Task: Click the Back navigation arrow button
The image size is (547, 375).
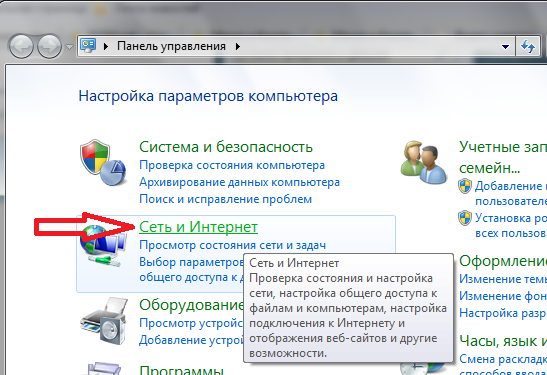Action: [21, 46]
